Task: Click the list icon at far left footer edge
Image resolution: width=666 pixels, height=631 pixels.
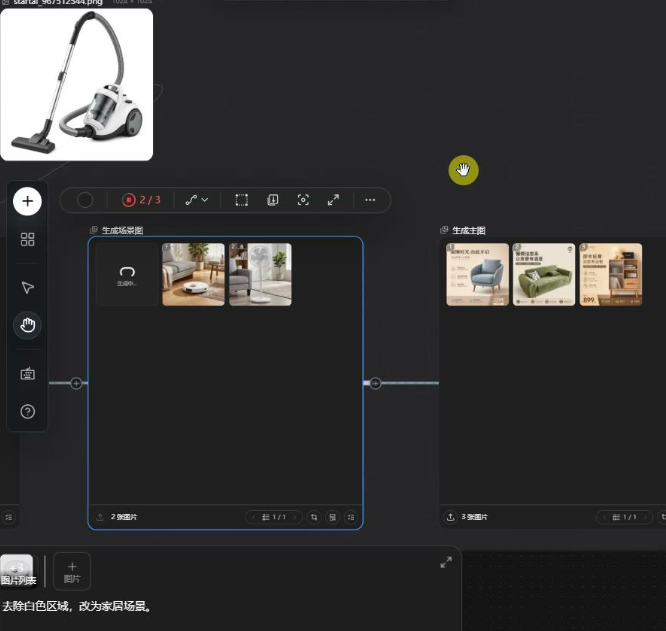Action: (x=8, y=517)
